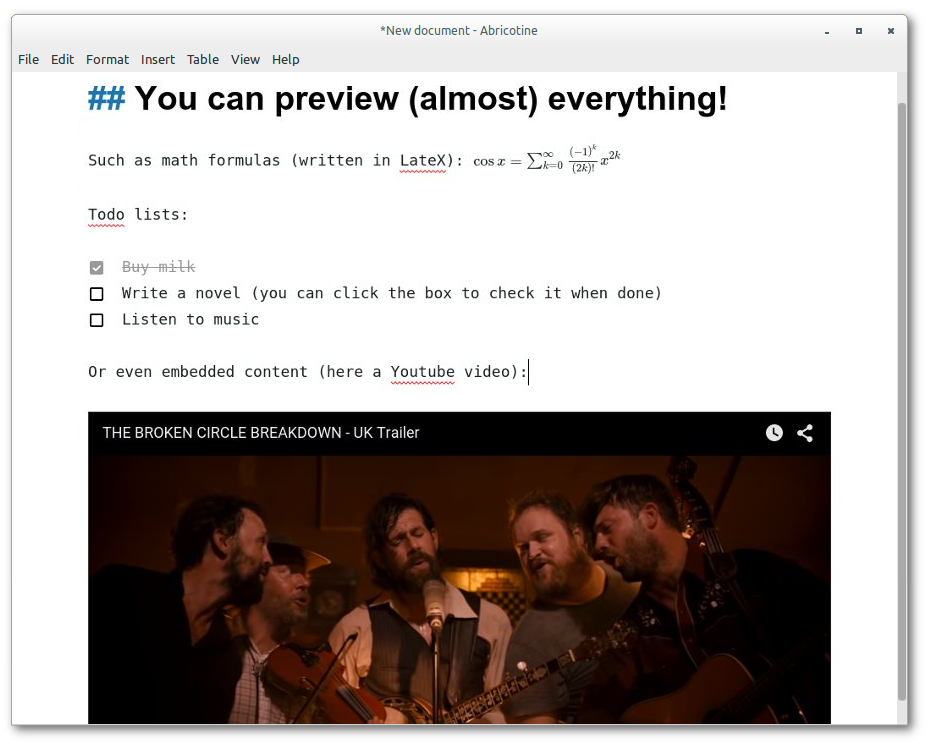Click the strikethrough 'Buy milk' text
929x748 pixels.
[158, 267]
